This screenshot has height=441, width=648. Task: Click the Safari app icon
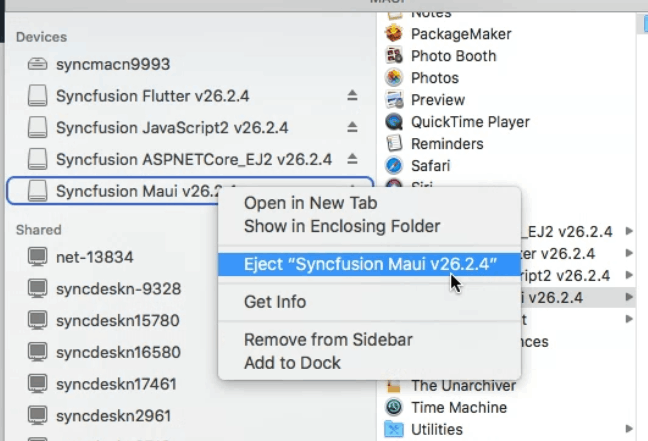point(394,165)
